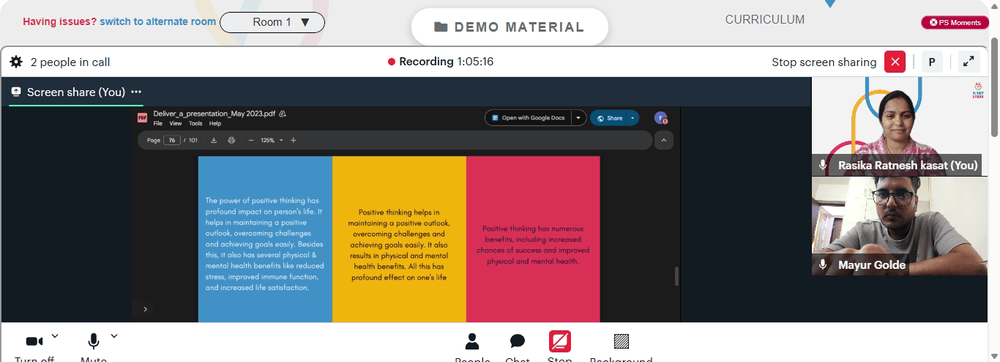Open the Demo Material folder button

509,27
